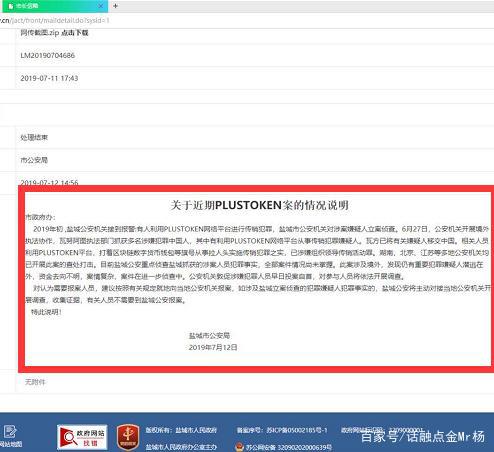Select the LM20190704686 reference number
This screenshot has height=452, width=494.
coord(47,55)
